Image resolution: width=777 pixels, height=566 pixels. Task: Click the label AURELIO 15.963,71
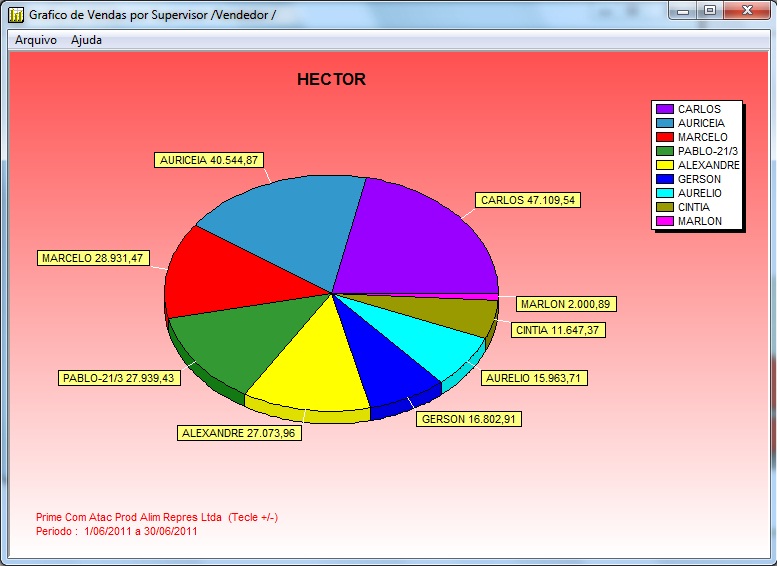point(534,378)
